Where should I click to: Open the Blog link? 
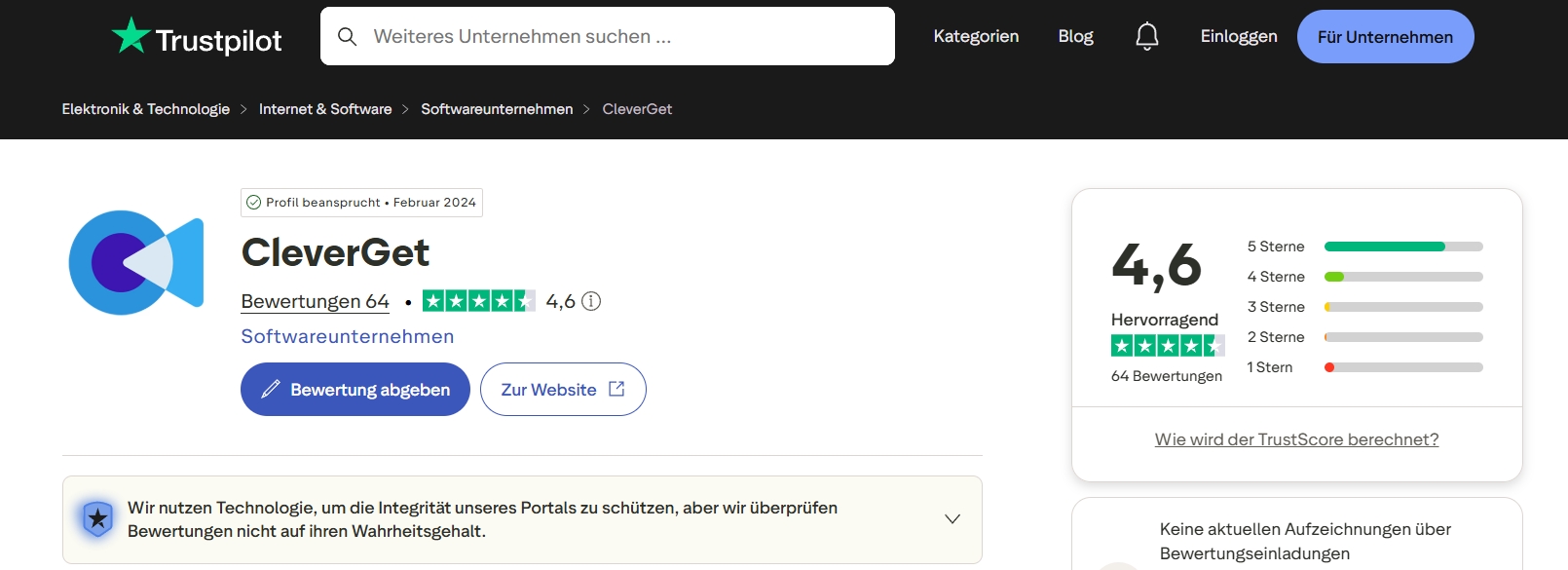1075,36
